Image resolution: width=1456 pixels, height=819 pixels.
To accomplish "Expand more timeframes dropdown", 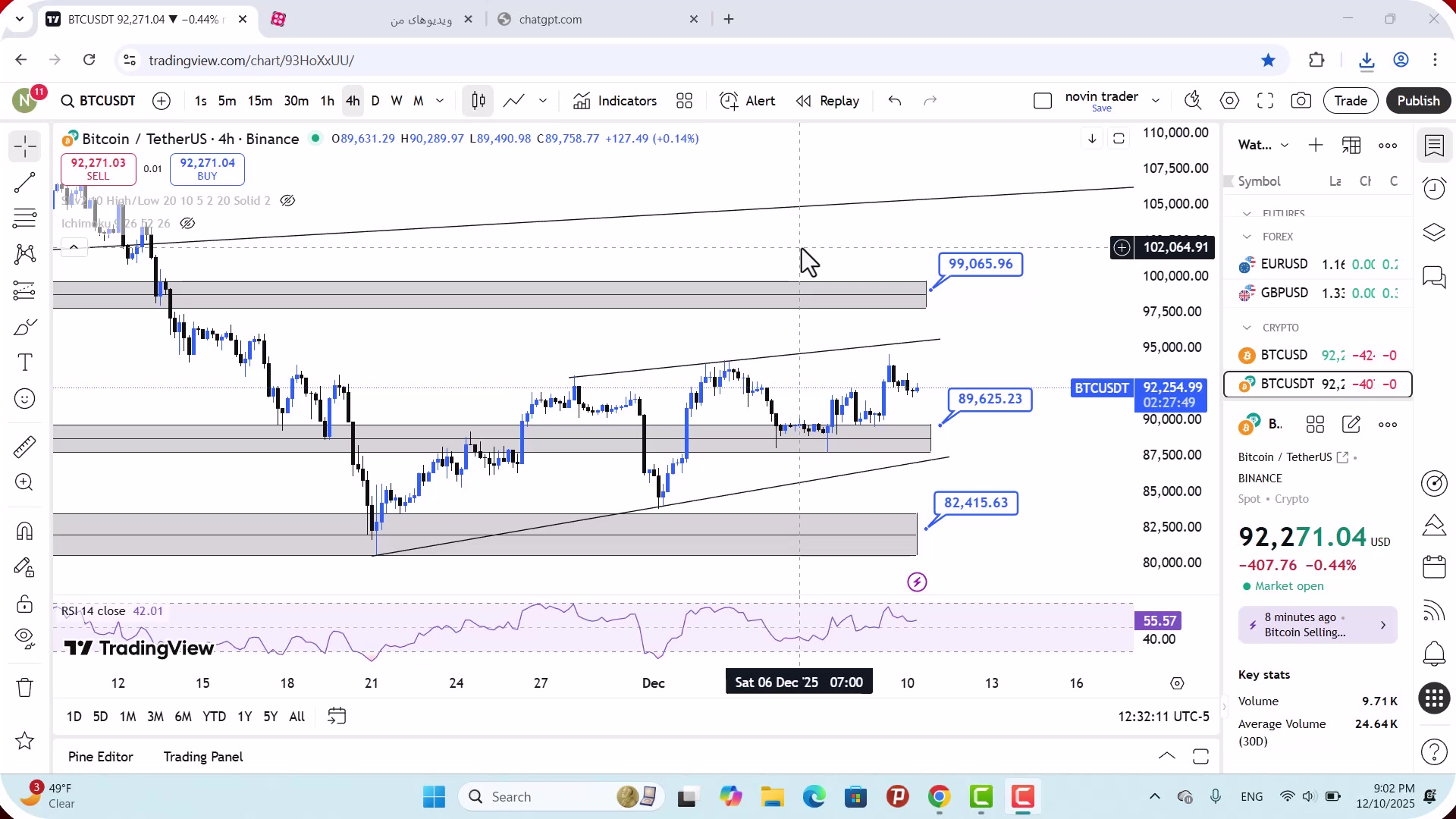I will coord(440,101).
